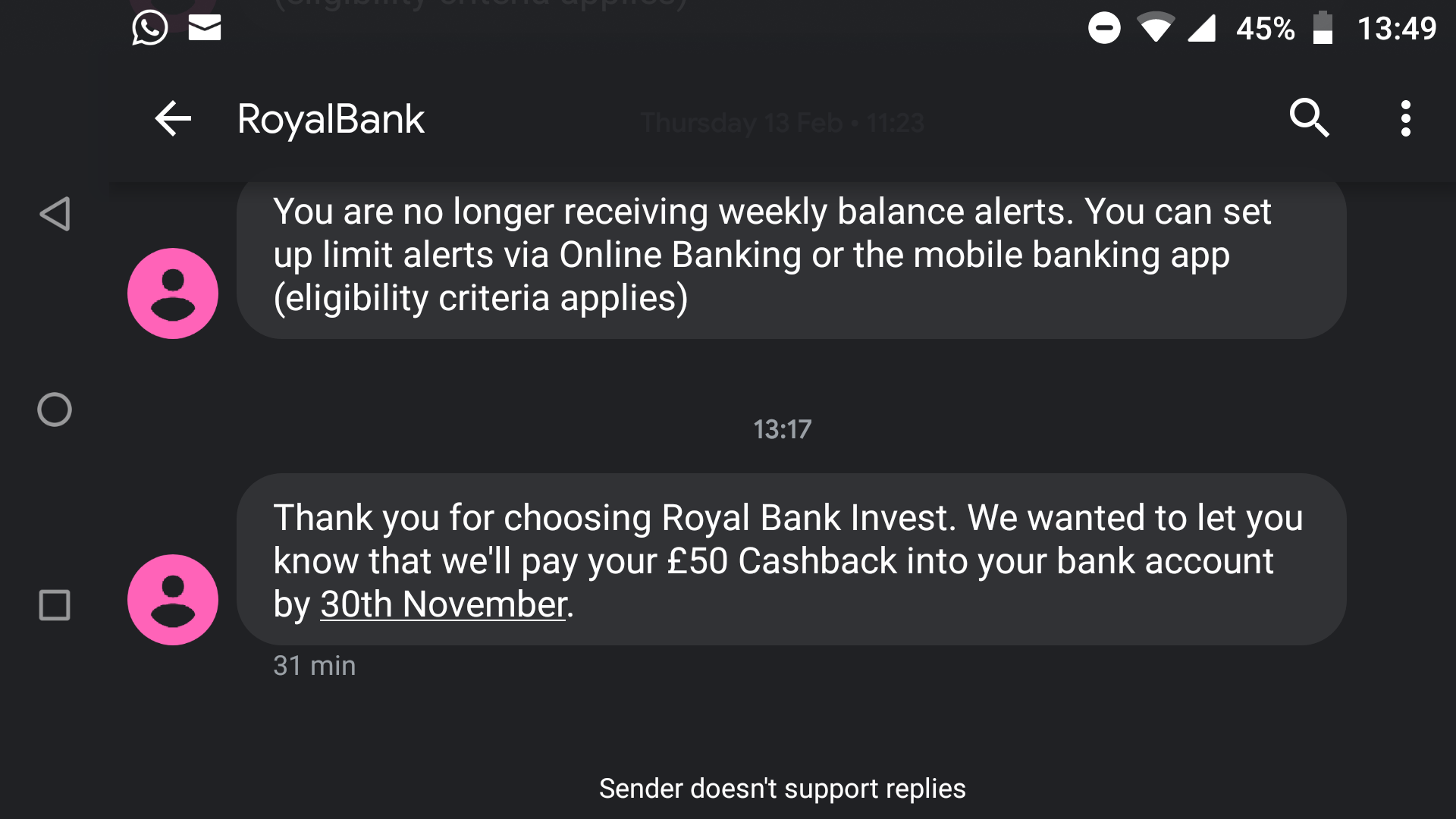Tap the 31 min message time

click(314, 666)
